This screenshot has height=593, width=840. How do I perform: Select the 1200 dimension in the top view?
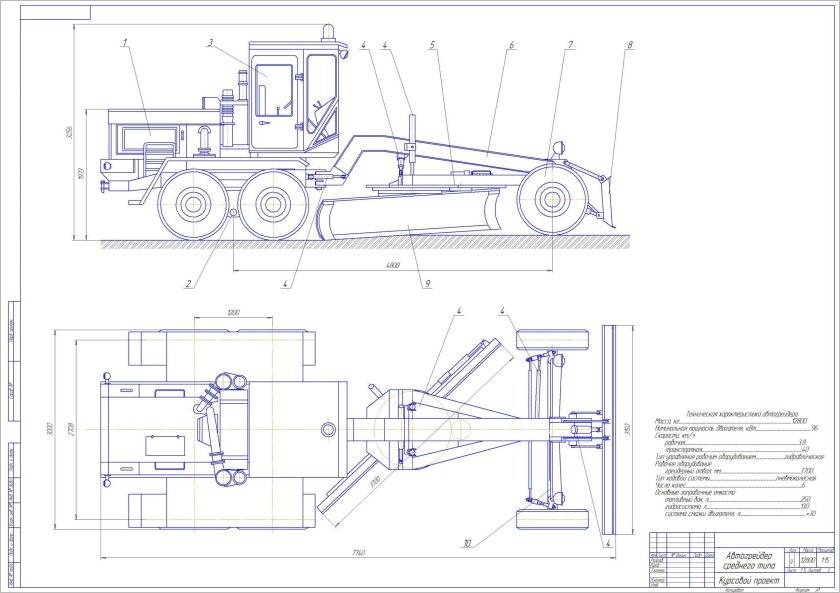click(x=234, y=312)
